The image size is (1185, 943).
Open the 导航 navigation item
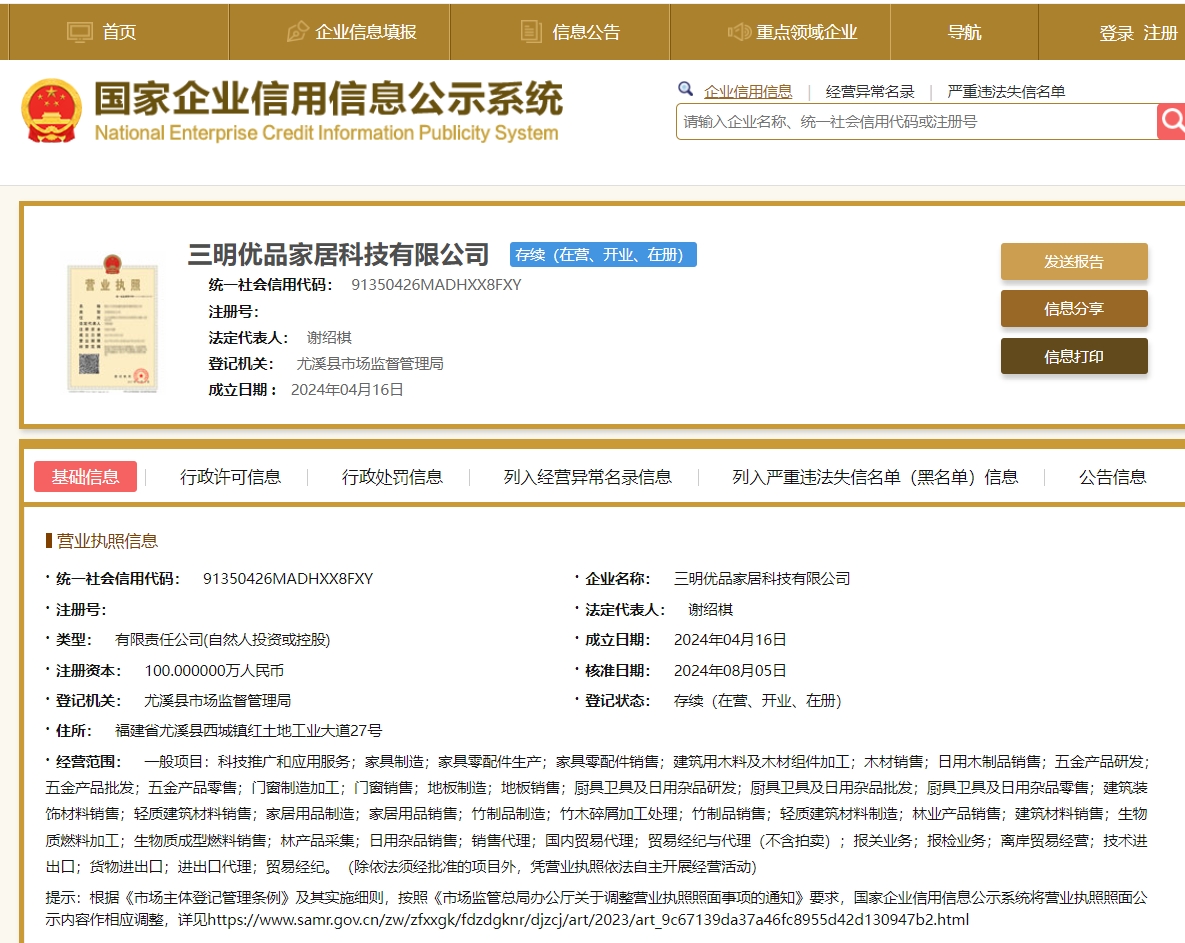tap(964, 32)
